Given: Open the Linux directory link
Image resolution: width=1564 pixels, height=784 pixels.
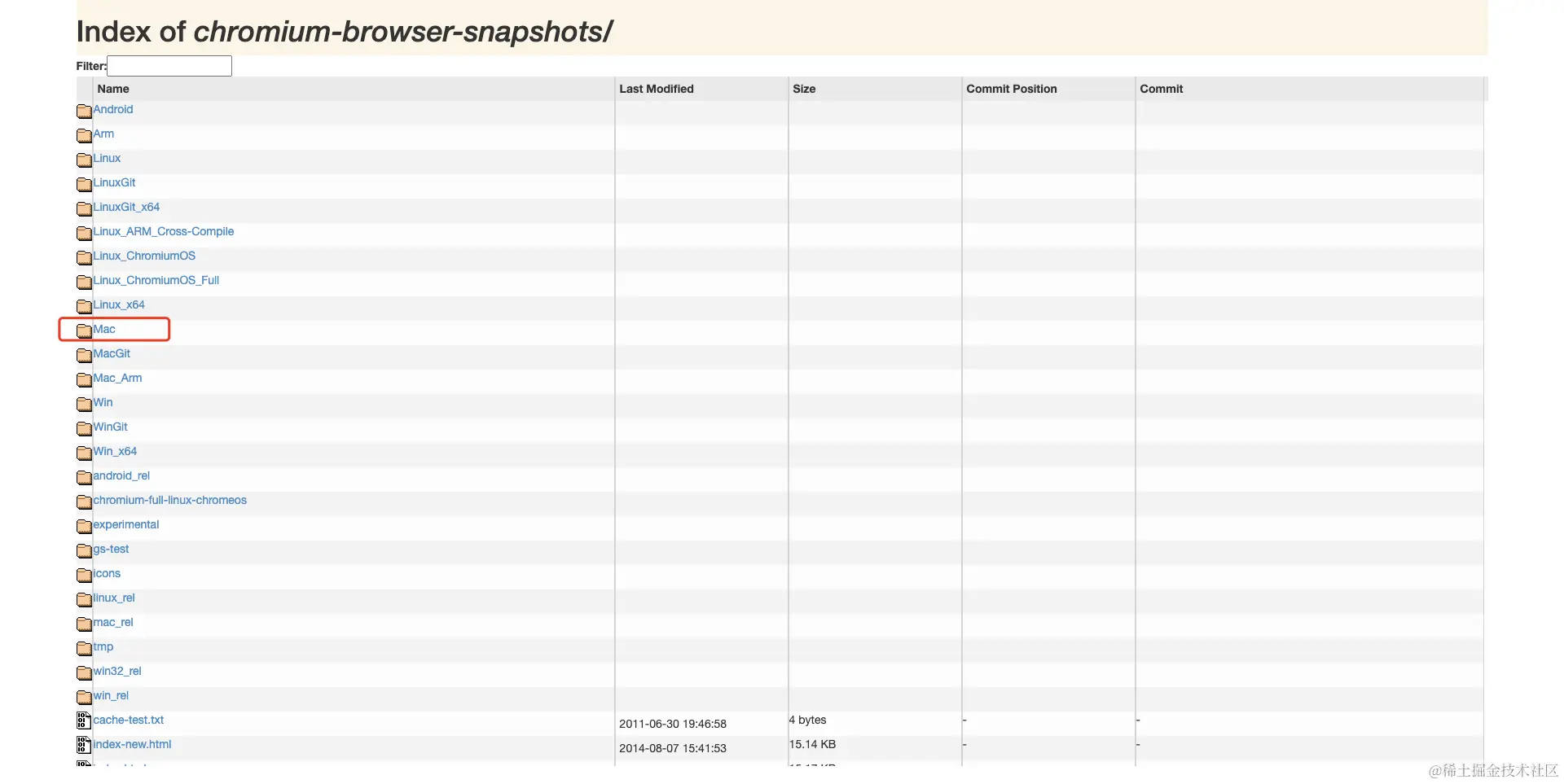Looking at the screenshot, I should 107,158.
